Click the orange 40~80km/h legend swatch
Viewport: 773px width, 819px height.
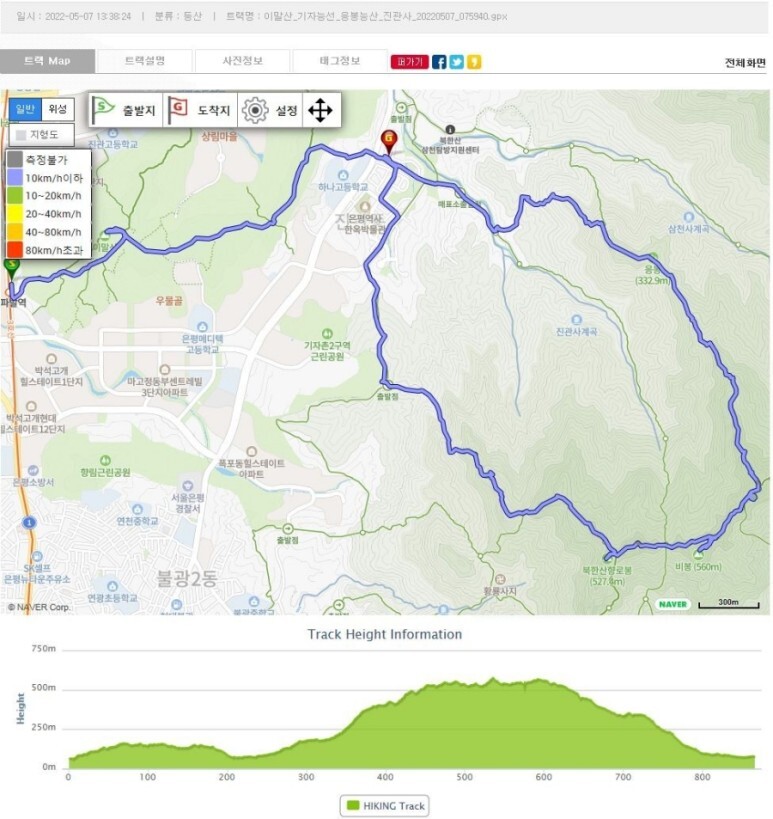(15, 232)
